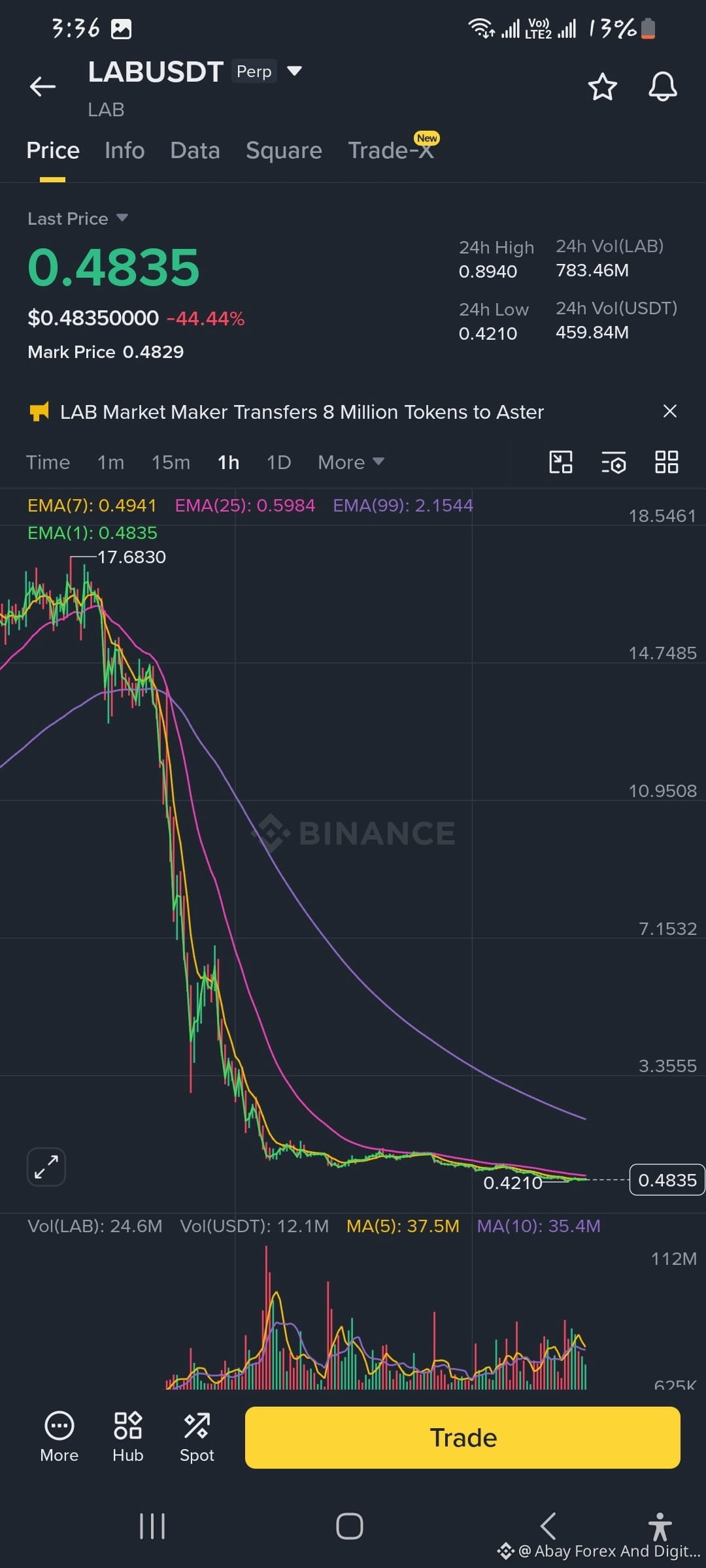Expand chart to fullscreen with arrows icon
706x1568 pixels.
coord(46,1166)
